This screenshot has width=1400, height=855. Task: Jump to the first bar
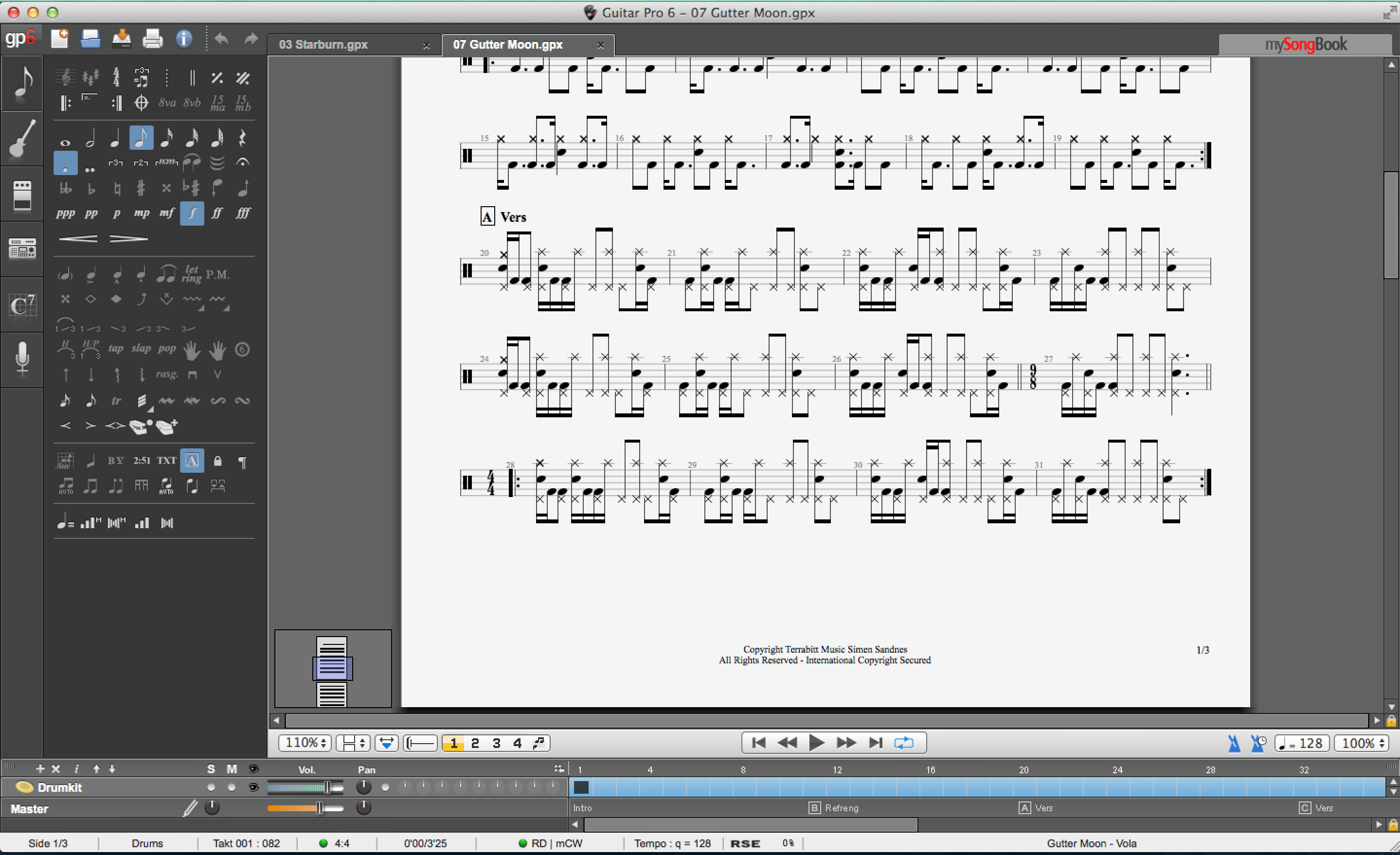click(758, 743)
